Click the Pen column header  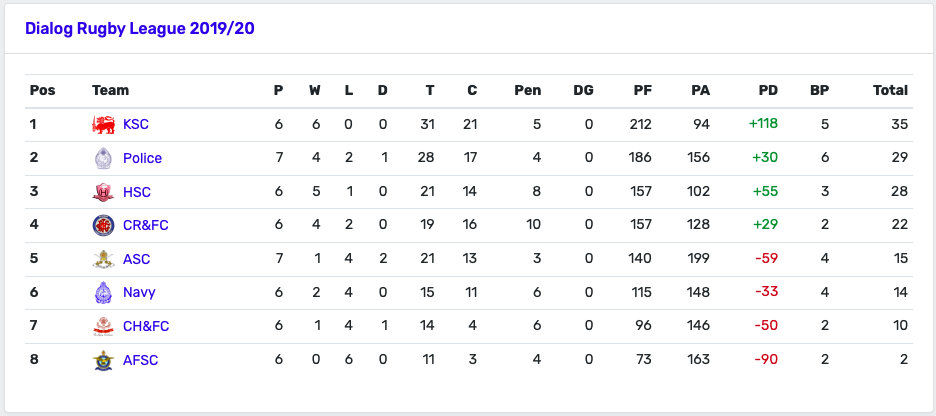[528, 91]
